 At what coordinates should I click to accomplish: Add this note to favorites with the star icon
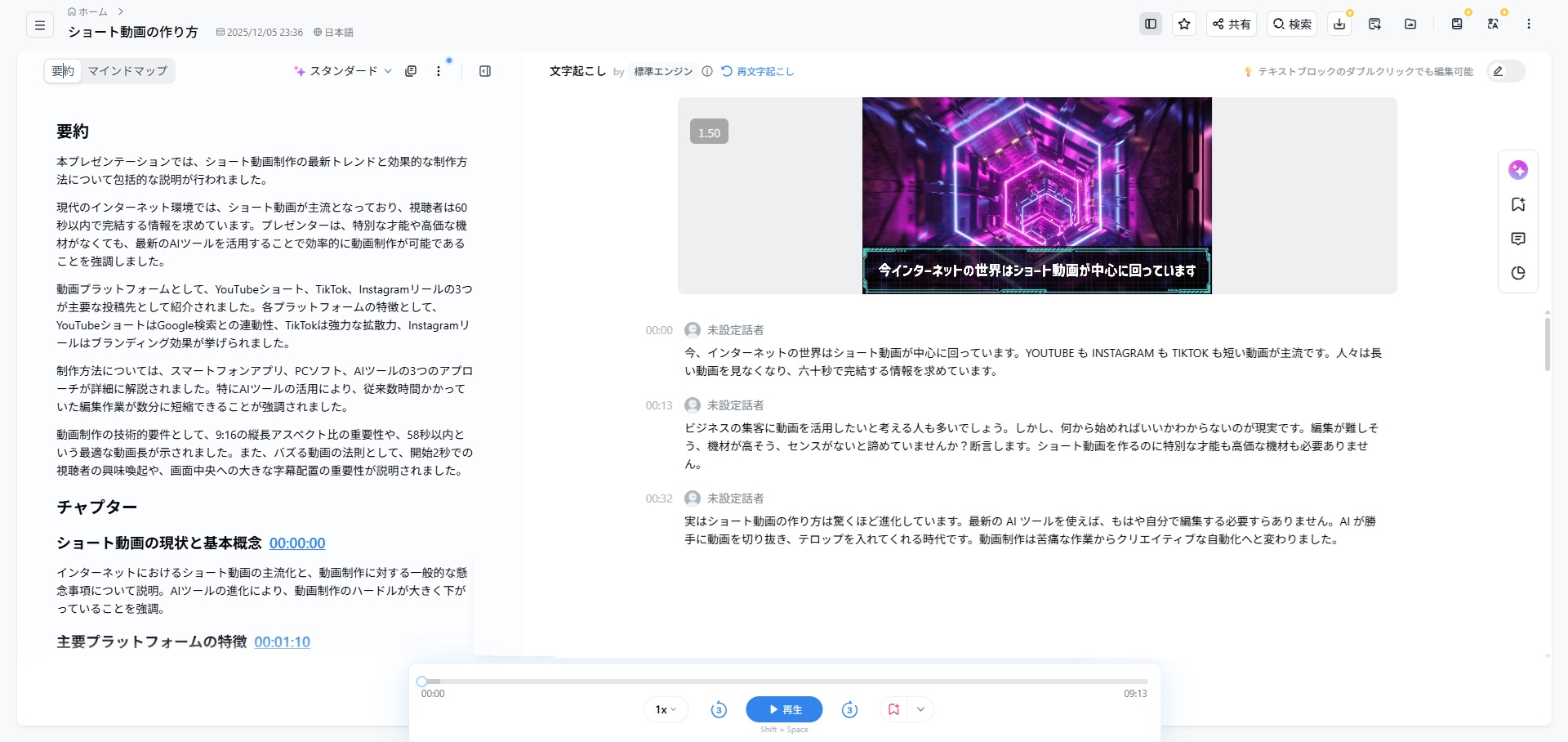[x=1184, y=25]
